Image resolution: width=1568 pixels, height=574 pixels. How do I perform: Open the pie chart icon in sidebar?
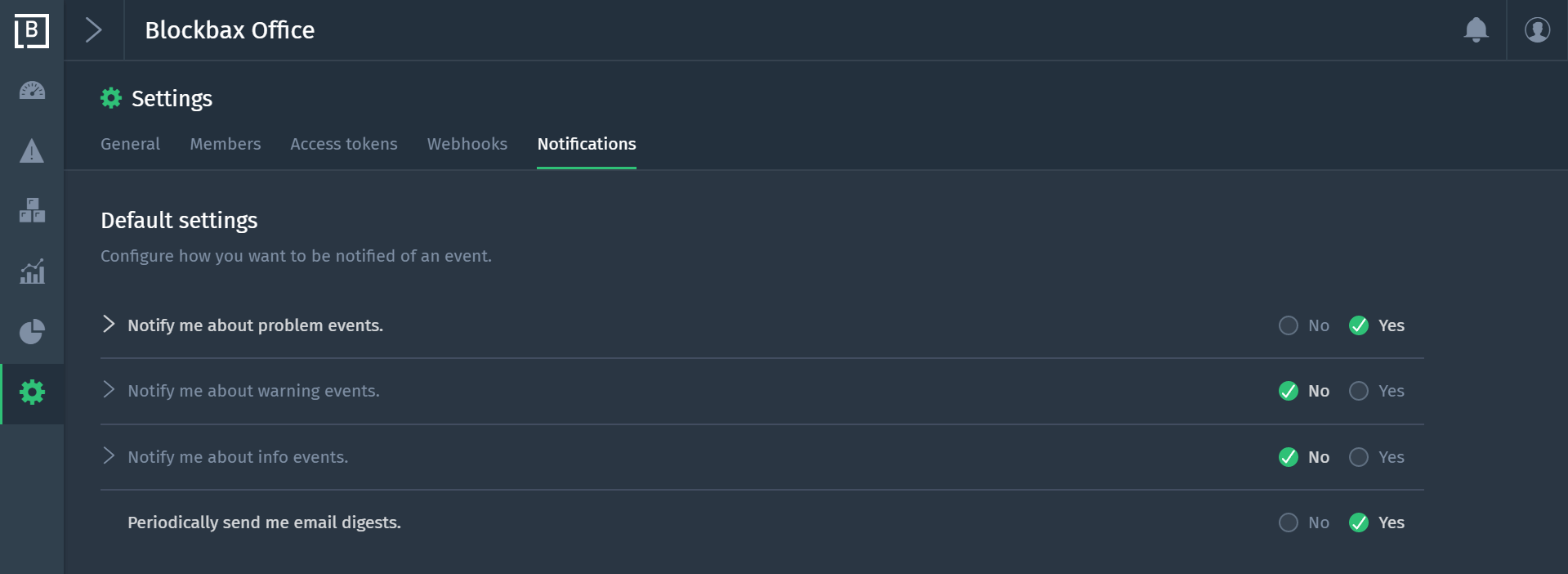(x=32, y=331)
